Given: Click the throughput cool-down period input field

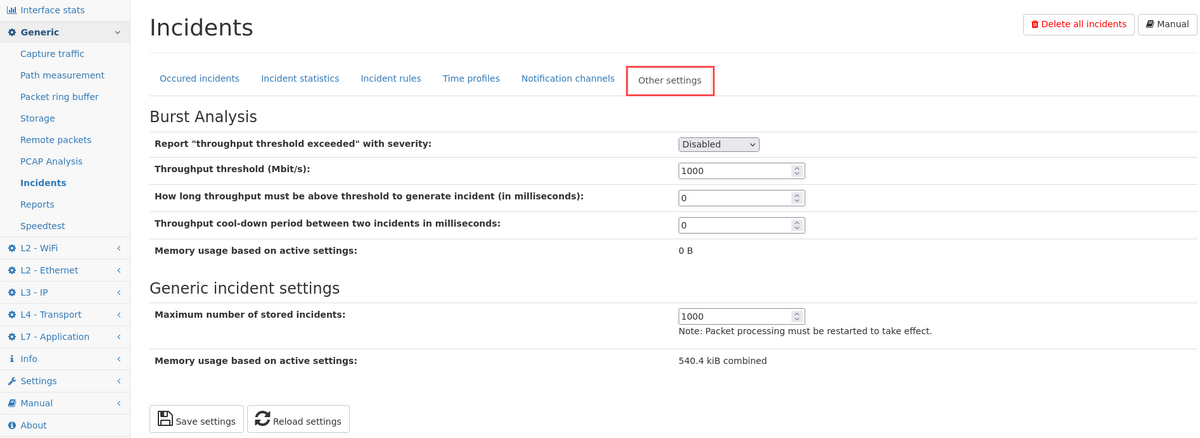Looking at the screenshot, I should pos(735,225).
